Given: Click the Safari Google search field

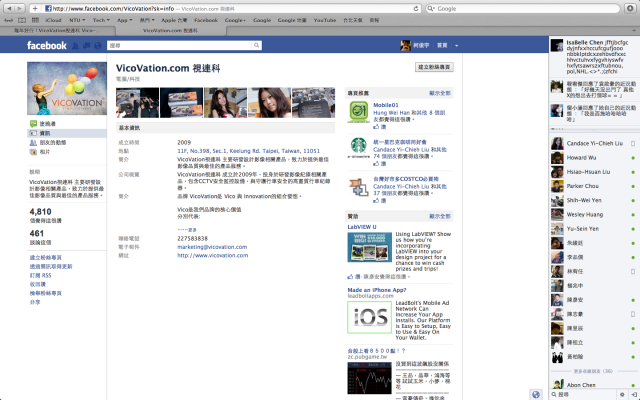Looking at the screenshot, I should (x=523, y=8).
